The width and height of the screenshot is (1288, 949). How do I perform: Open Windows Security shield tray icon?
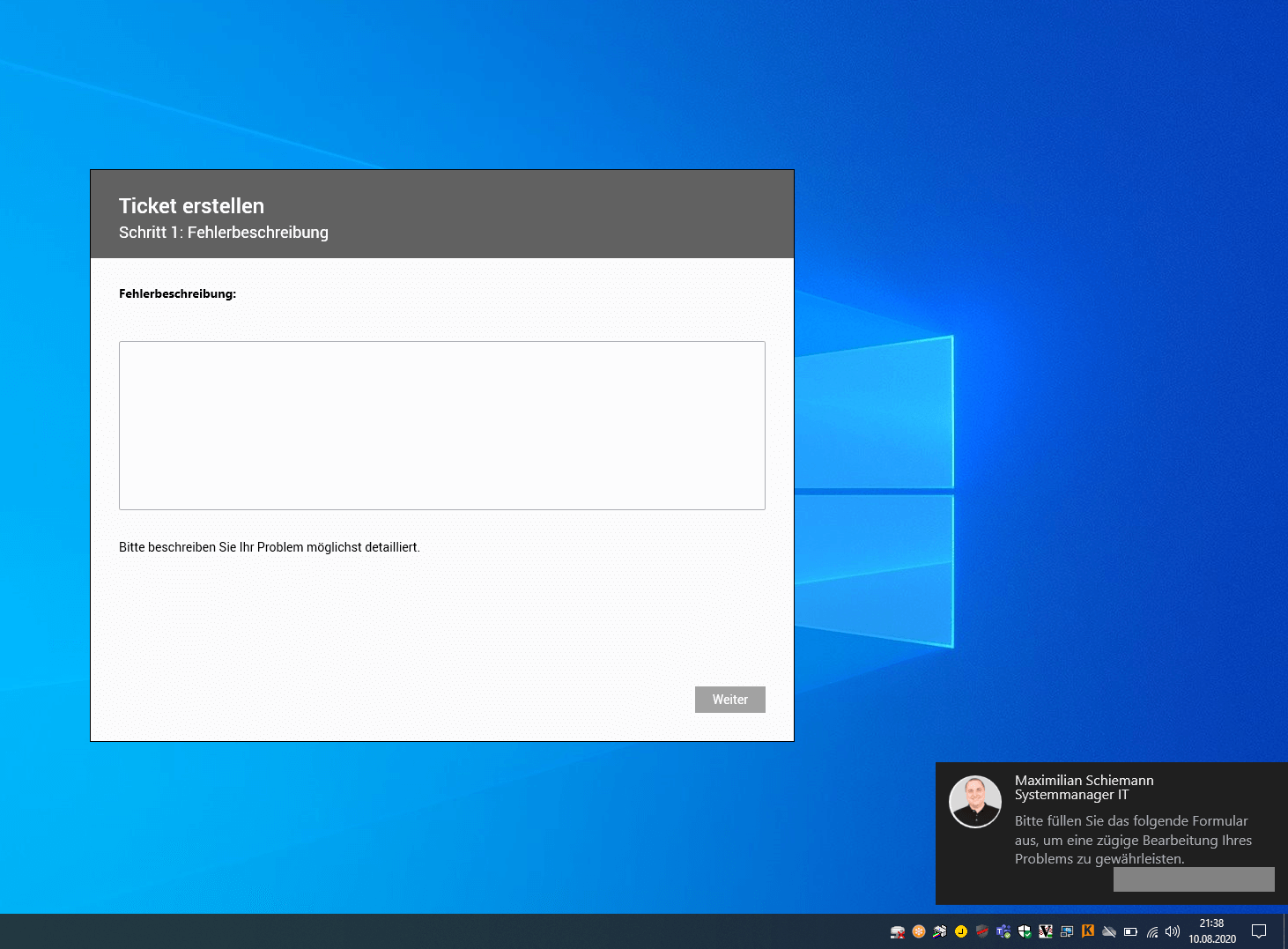1025,931
